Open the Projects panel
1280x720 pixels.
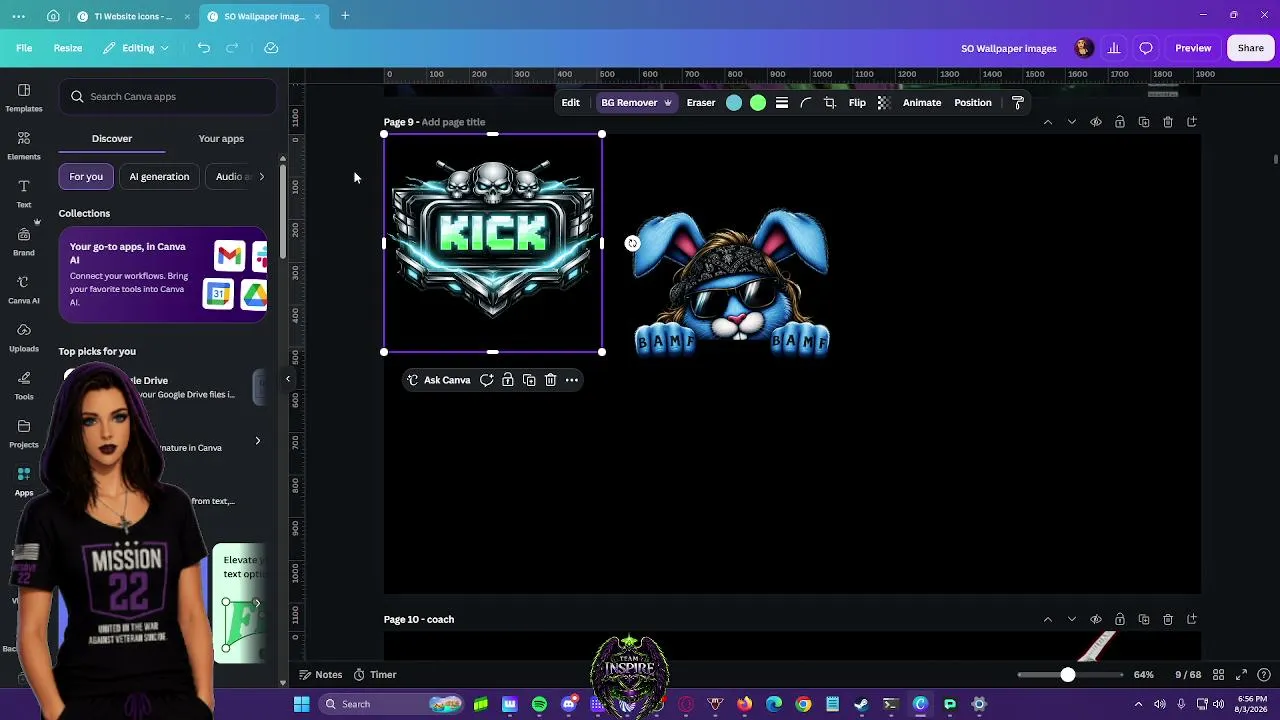point(24,433)
